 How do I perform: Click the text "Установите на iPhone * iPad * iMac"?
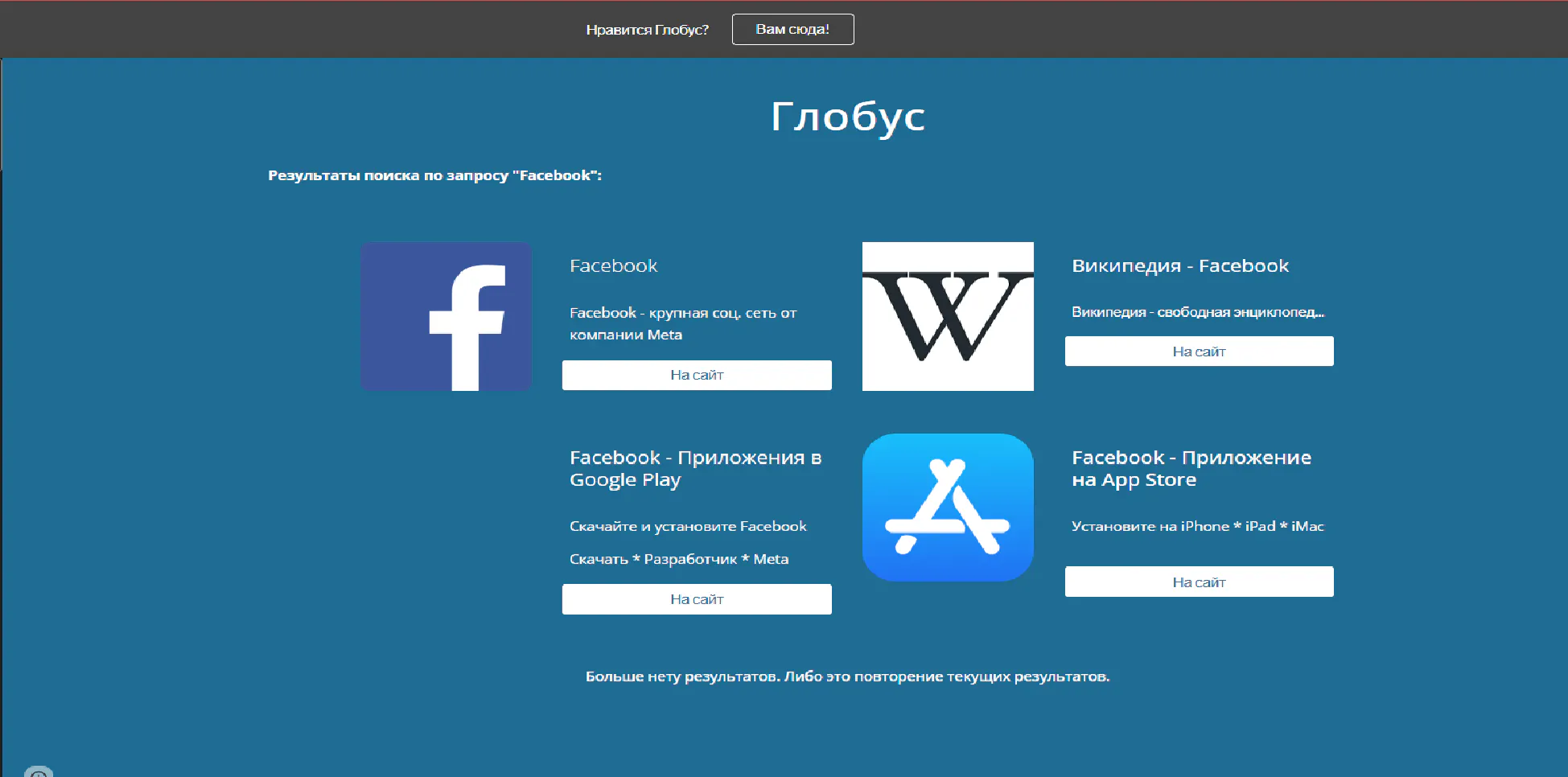point(1198,526)
